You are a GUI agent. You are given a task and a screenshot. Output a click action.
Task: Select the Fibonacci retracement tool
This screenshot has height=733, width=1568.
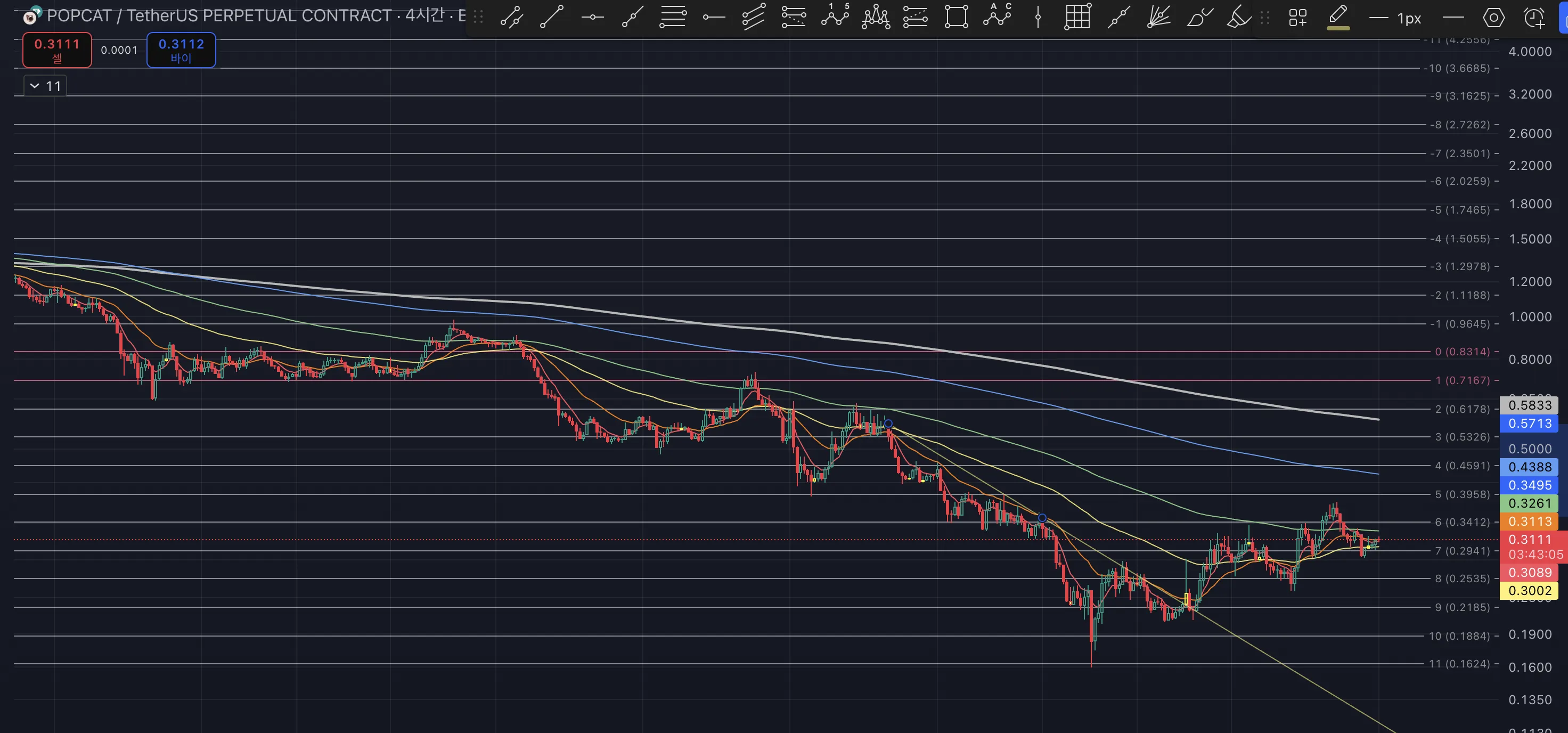coord(673,17)
